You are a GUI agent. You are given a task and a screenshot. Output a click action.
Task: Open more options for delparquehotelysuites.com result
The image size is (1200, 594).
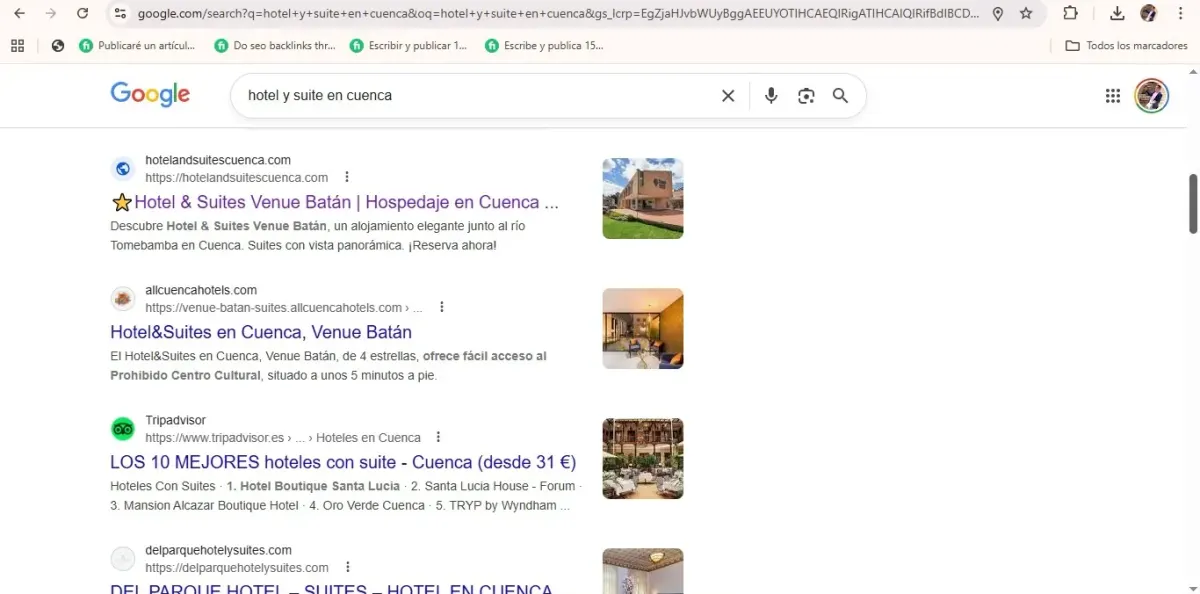pos(347,567)
